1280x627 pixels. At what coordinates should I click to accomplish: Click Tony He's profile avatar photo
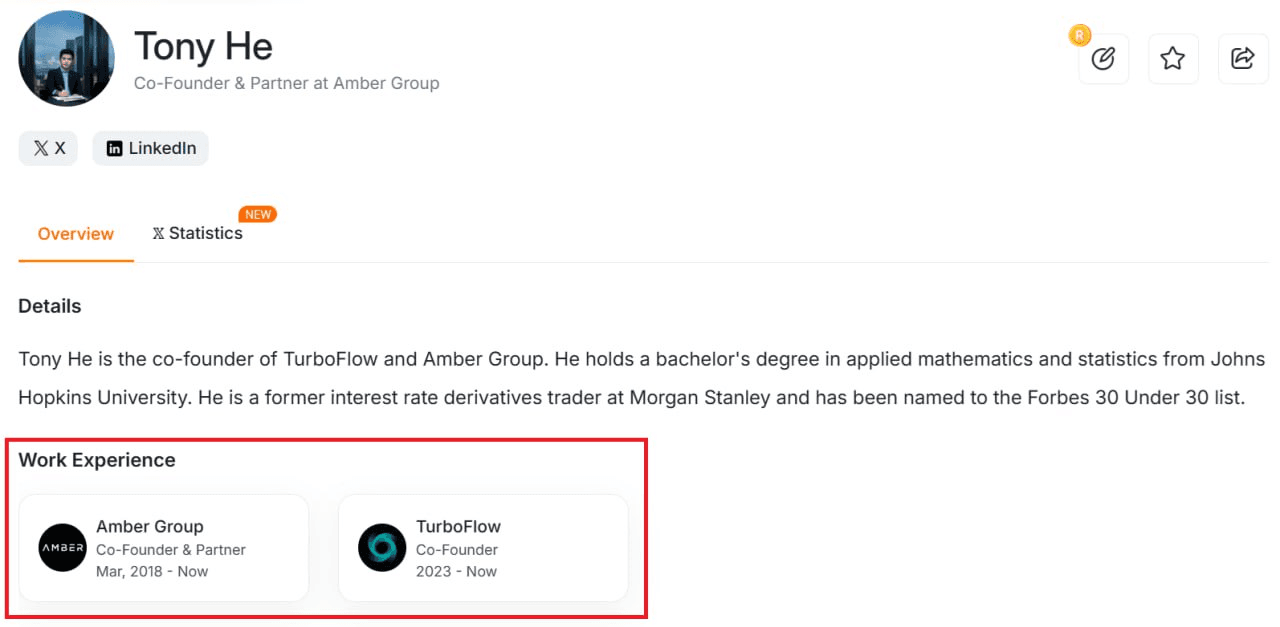(x=66, y=59)
